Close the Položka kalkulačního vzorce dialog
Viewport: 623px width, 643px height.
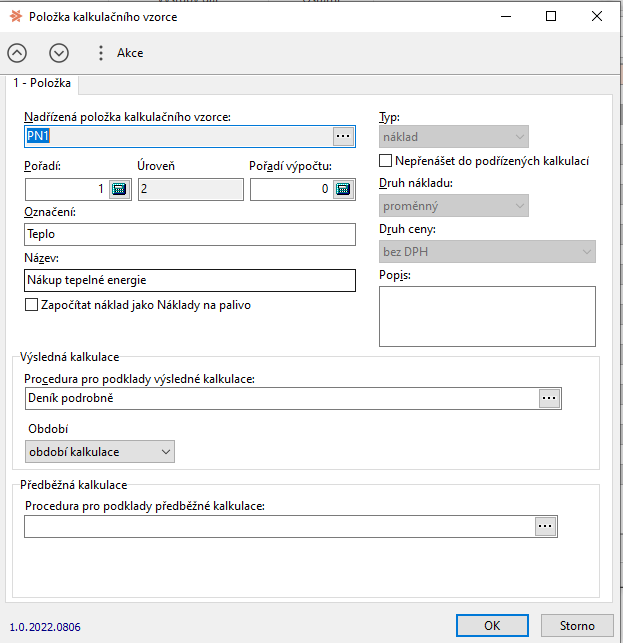click(597, 16)
